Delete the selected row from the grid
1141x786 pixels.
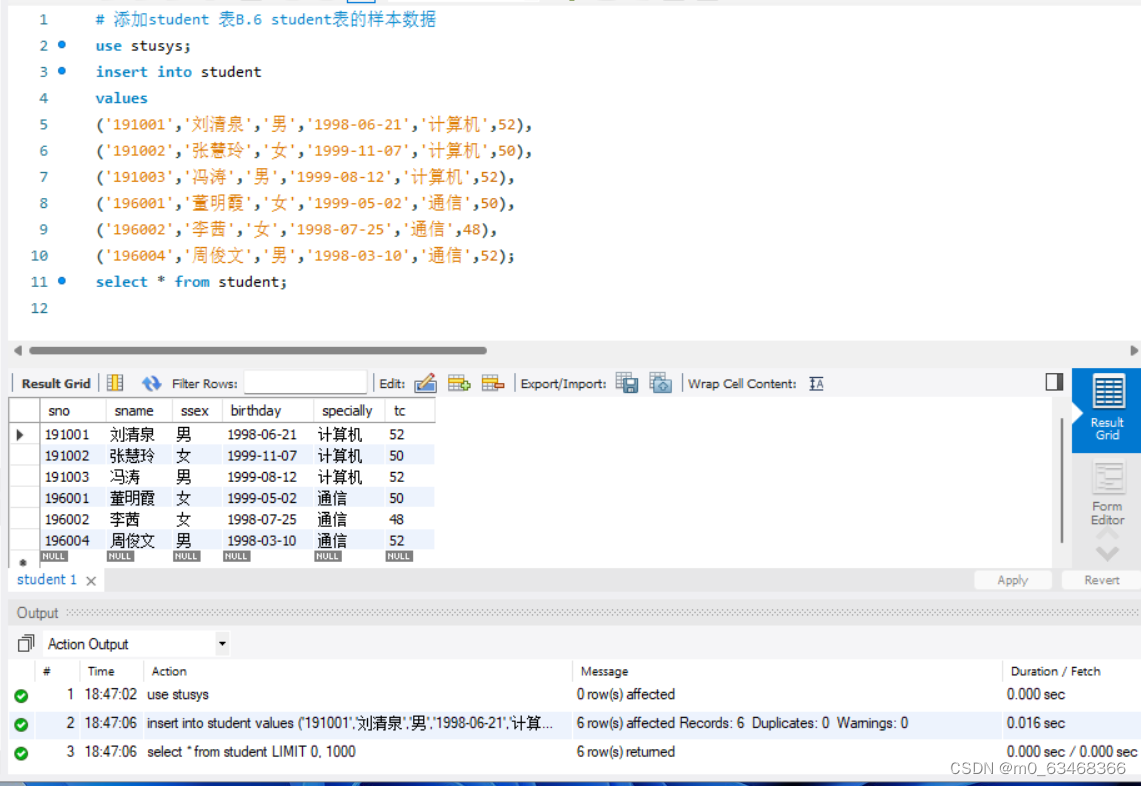490,383
